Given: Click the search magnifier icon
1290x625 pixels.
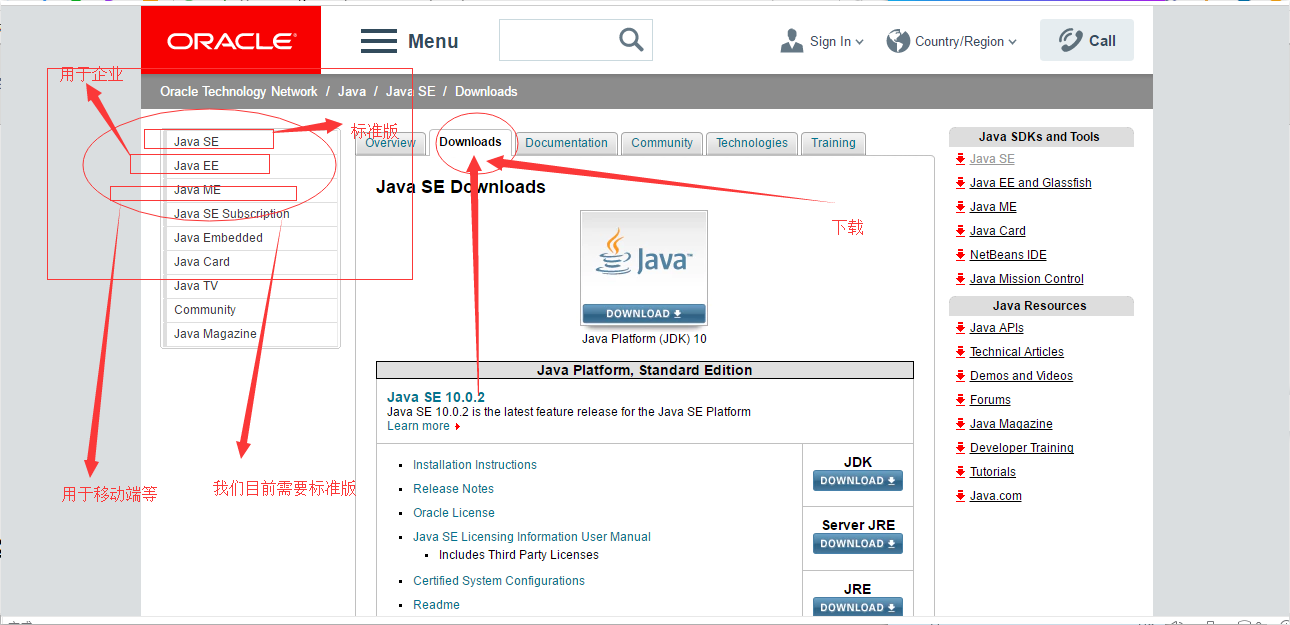Looking at the screenshot, I should click(631, 40).
